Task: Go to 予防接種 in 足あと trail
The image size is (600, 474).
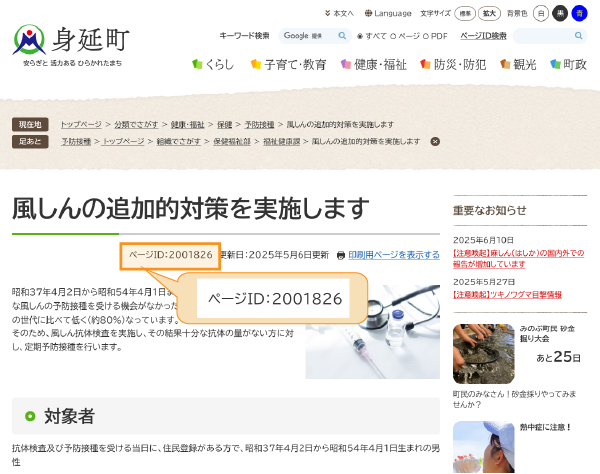Action: pyautogui.click(x=76, y=141)
